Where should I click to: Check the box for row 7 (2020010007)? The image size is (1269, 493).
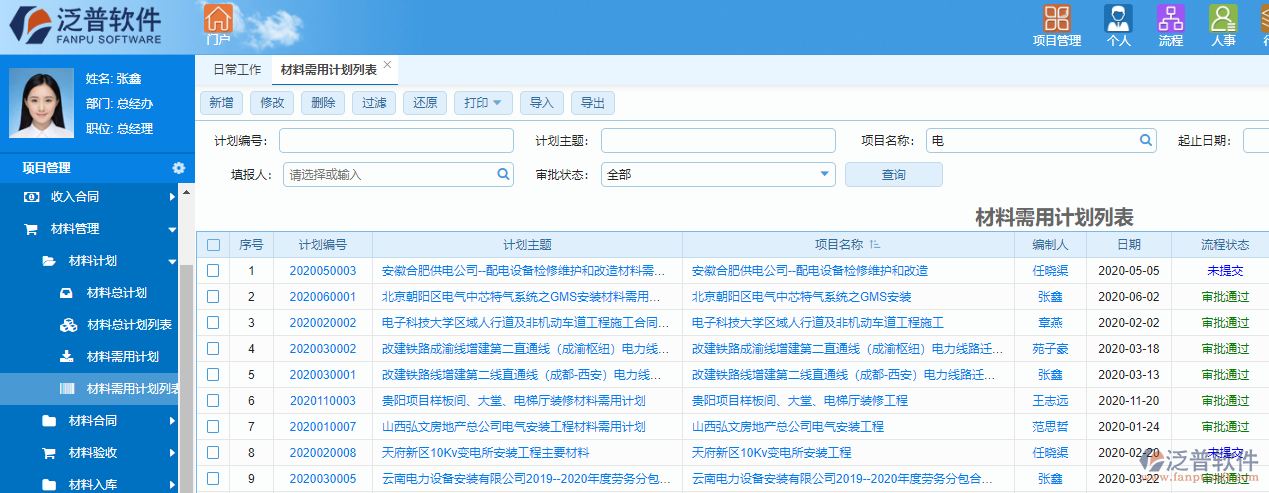pos(213,427)
